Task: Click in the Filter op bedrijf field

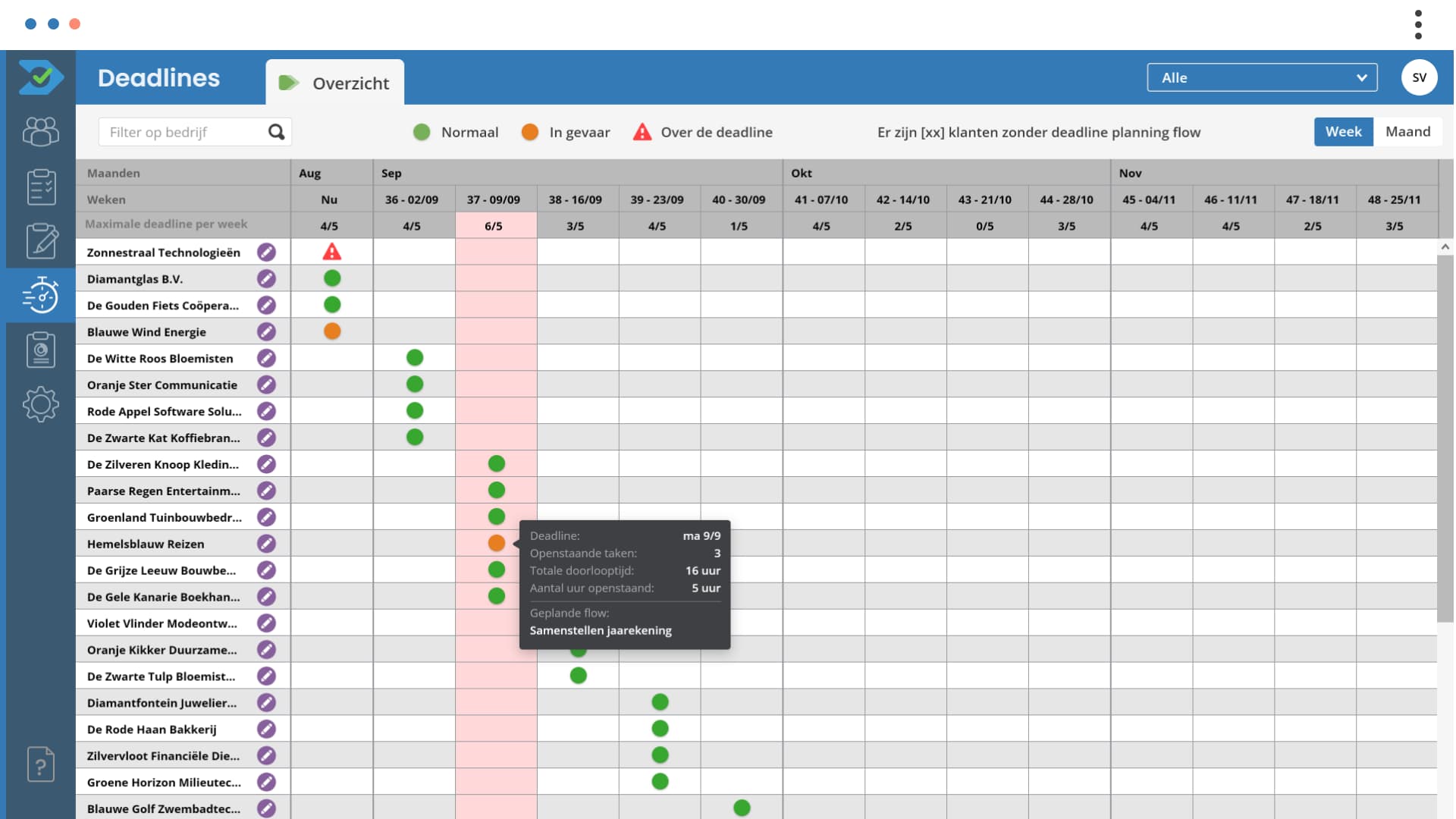Action: coord(182,132)
